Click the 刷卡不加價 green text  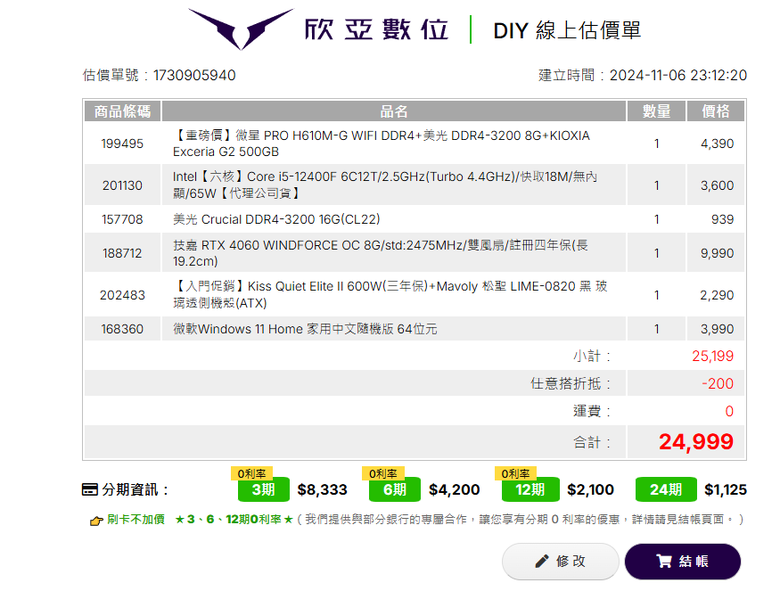tap(136, 519)
